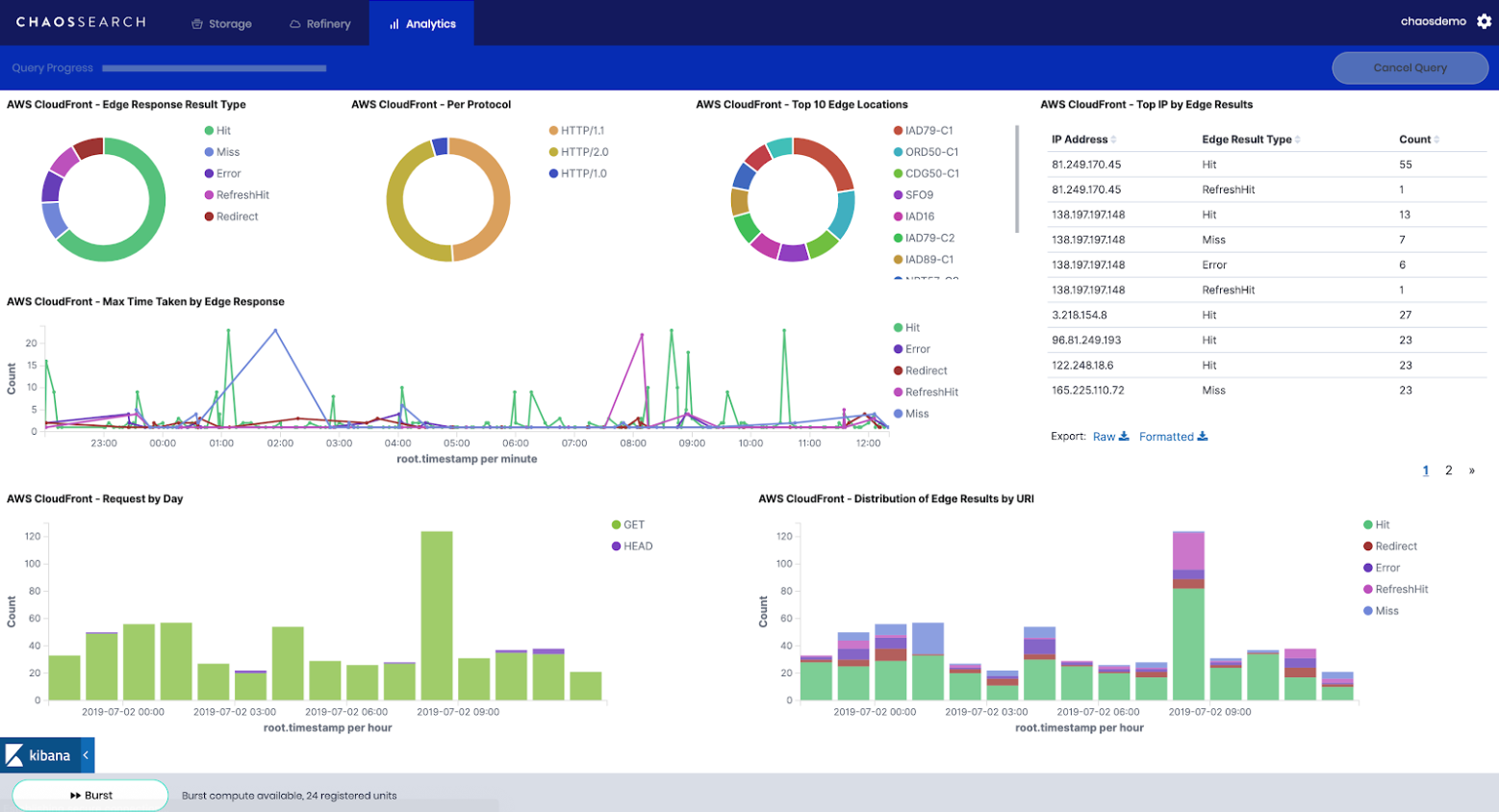This screenshot has height=812, width=1499.
Task: Click the Query Progress bar
Action: point(215,68)
